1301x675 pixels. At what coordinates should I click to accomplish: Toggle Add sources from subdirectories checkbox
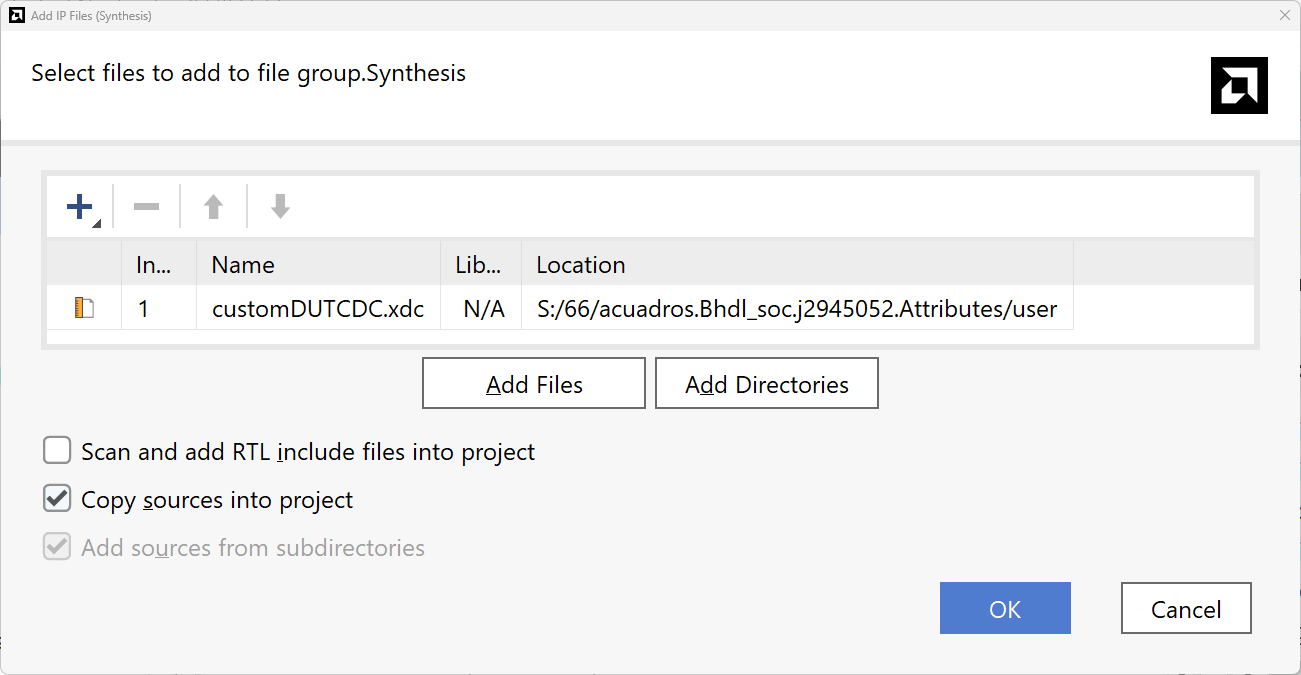pyautogui.click(x=57, y=547)
